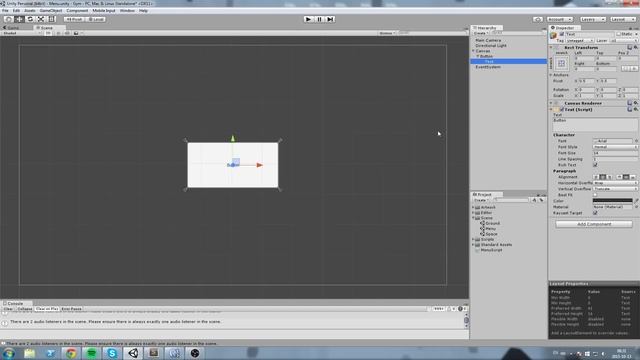The image size is (640, 360).
Task: Open the Account dropdown
Action: click(560, 19)
